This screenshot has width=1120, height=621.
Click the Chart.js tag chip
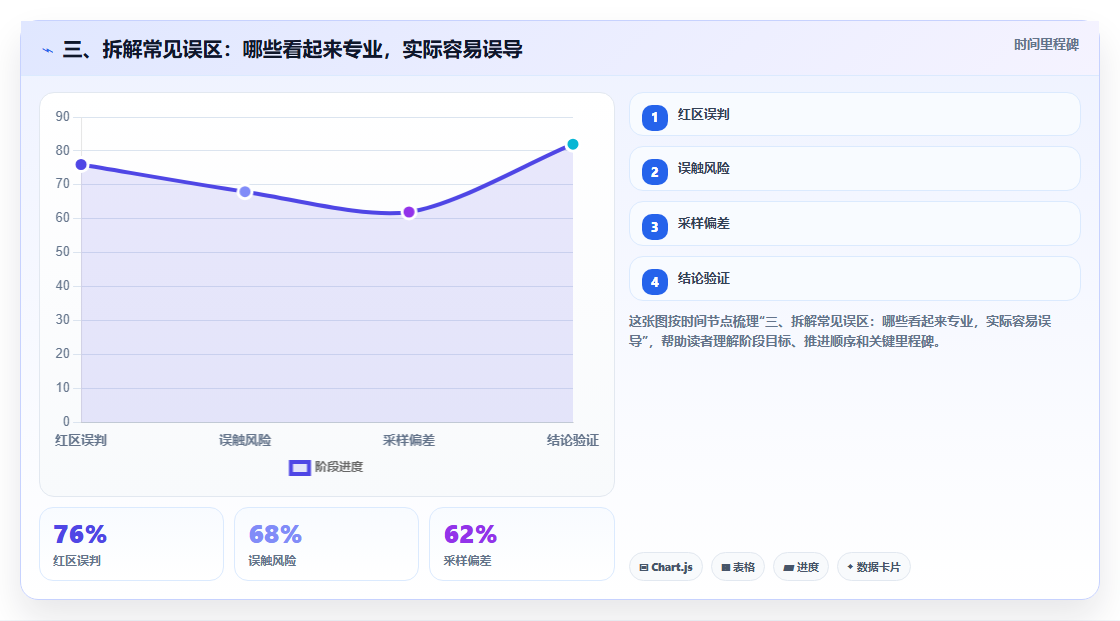click(666, 567)
